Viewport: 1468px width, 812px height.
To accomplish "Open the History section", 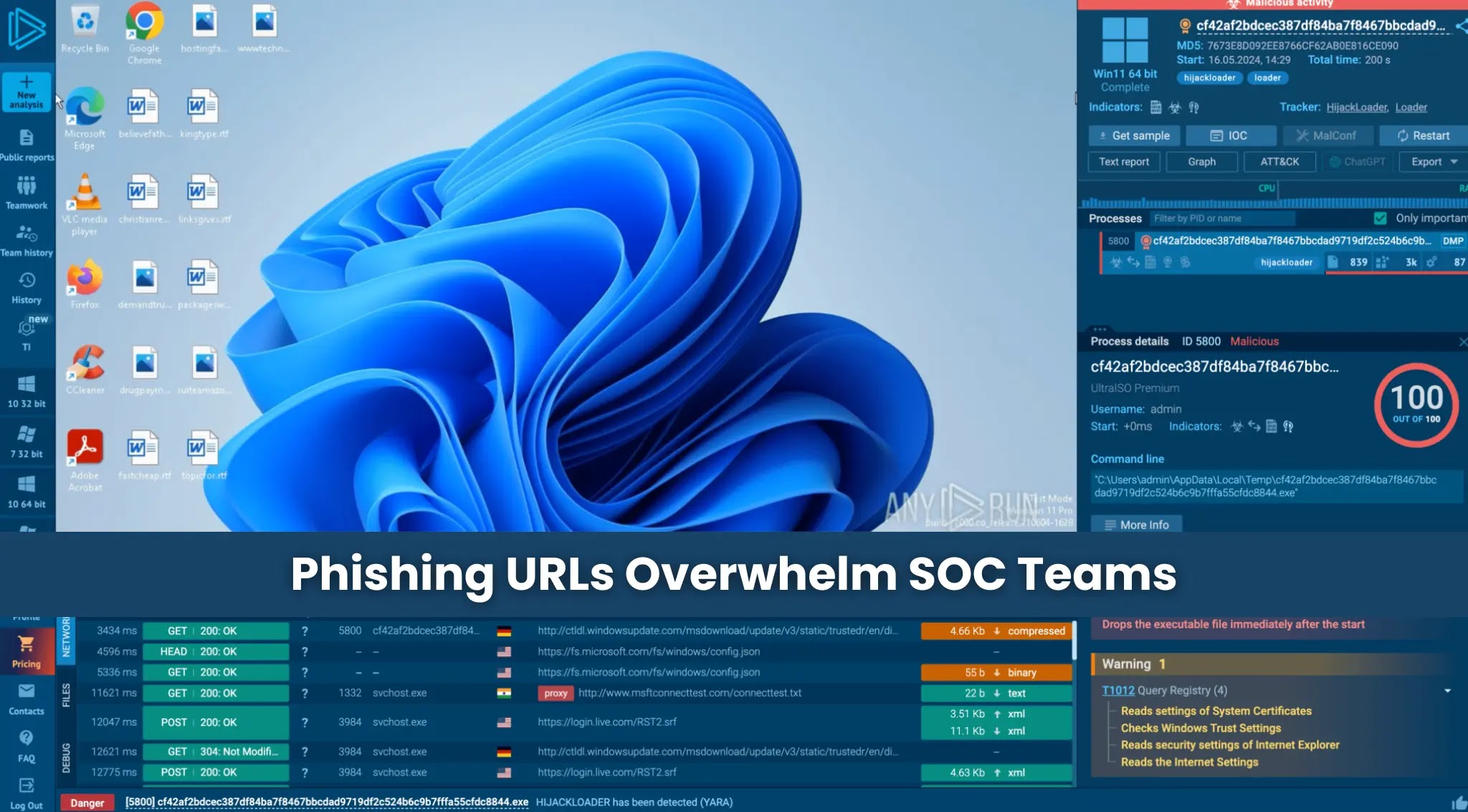I will coord(27,289).
